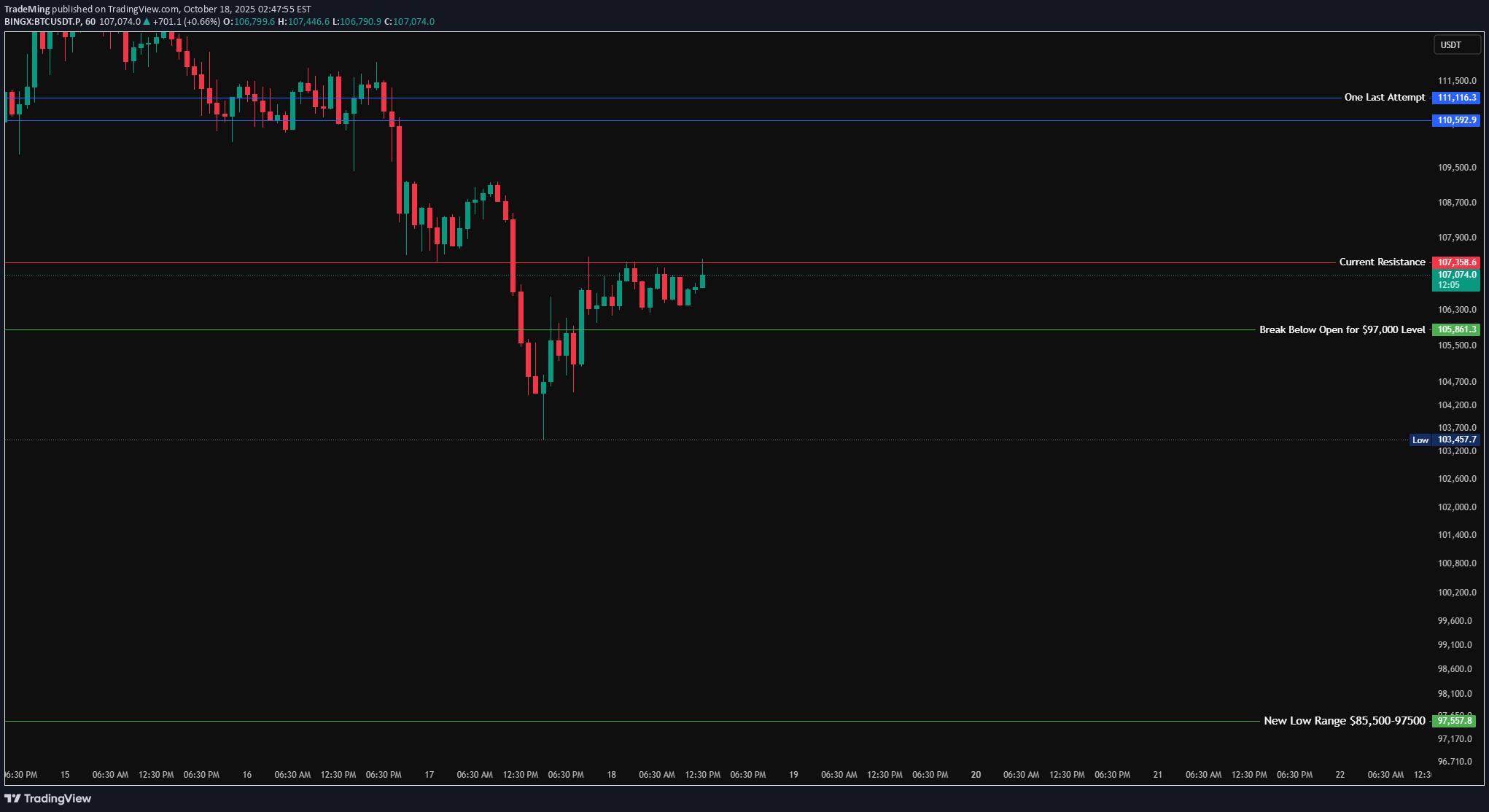The width and height of the screenshot is (1489, 812).
Task: Open TradingView homepage via the TradingView logo
Action: pyautogui.click(x=48, y=799)
